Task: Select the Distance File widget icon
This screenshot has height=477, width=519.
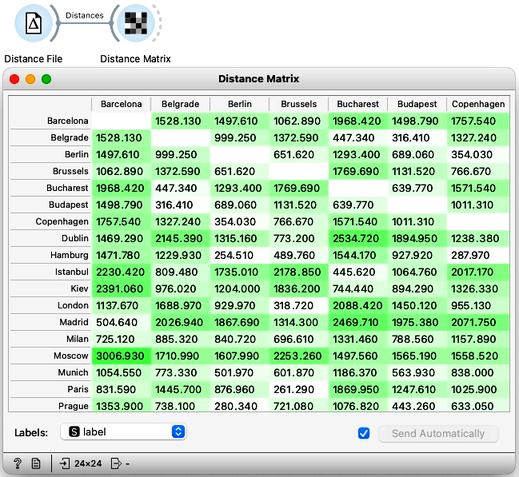Action: pyautogui.click(x=33, y=23)
